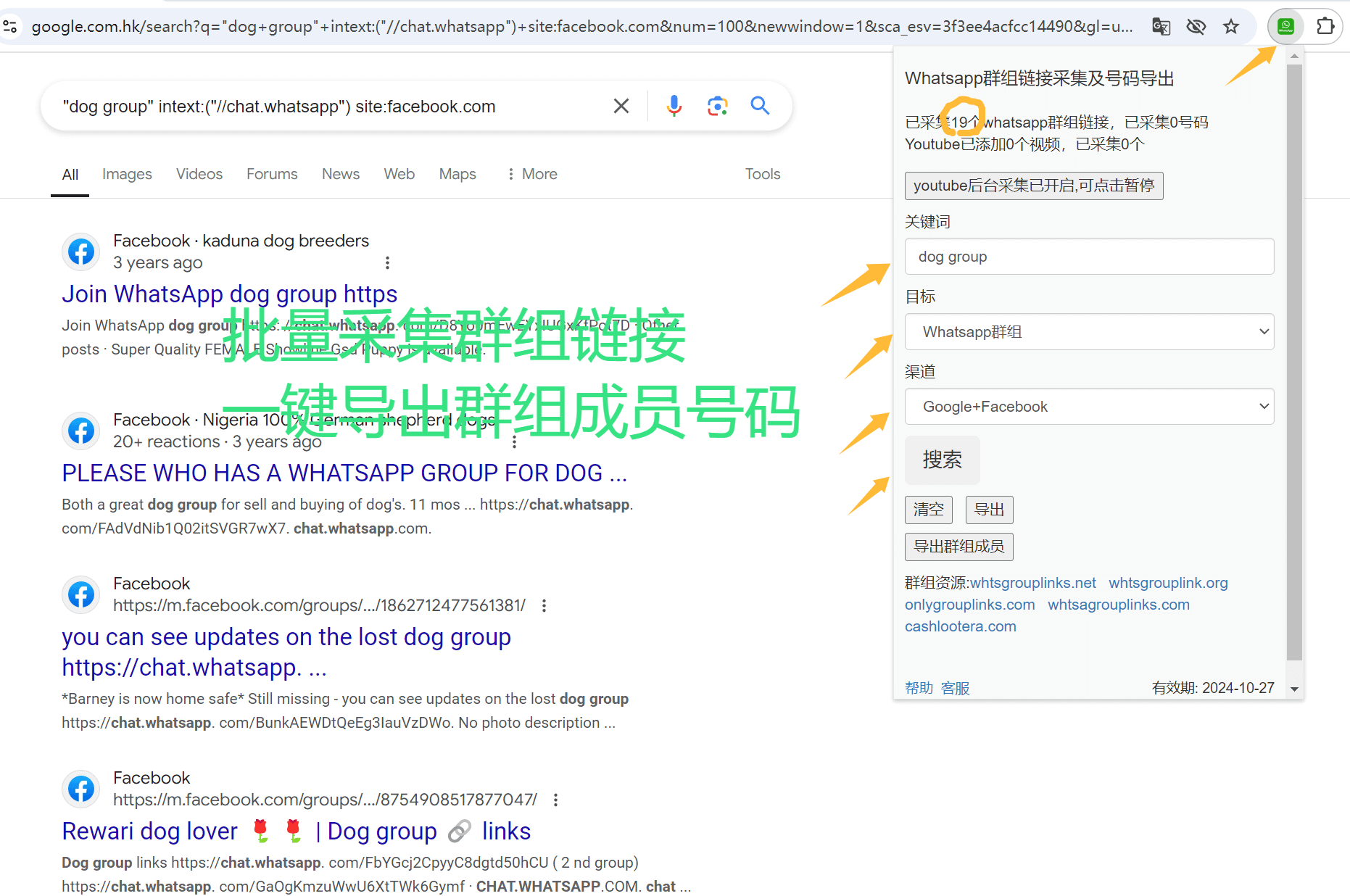Screen dimensions: 1350x896
Task: Click the 导出 export button
Action: pos(989,510)
